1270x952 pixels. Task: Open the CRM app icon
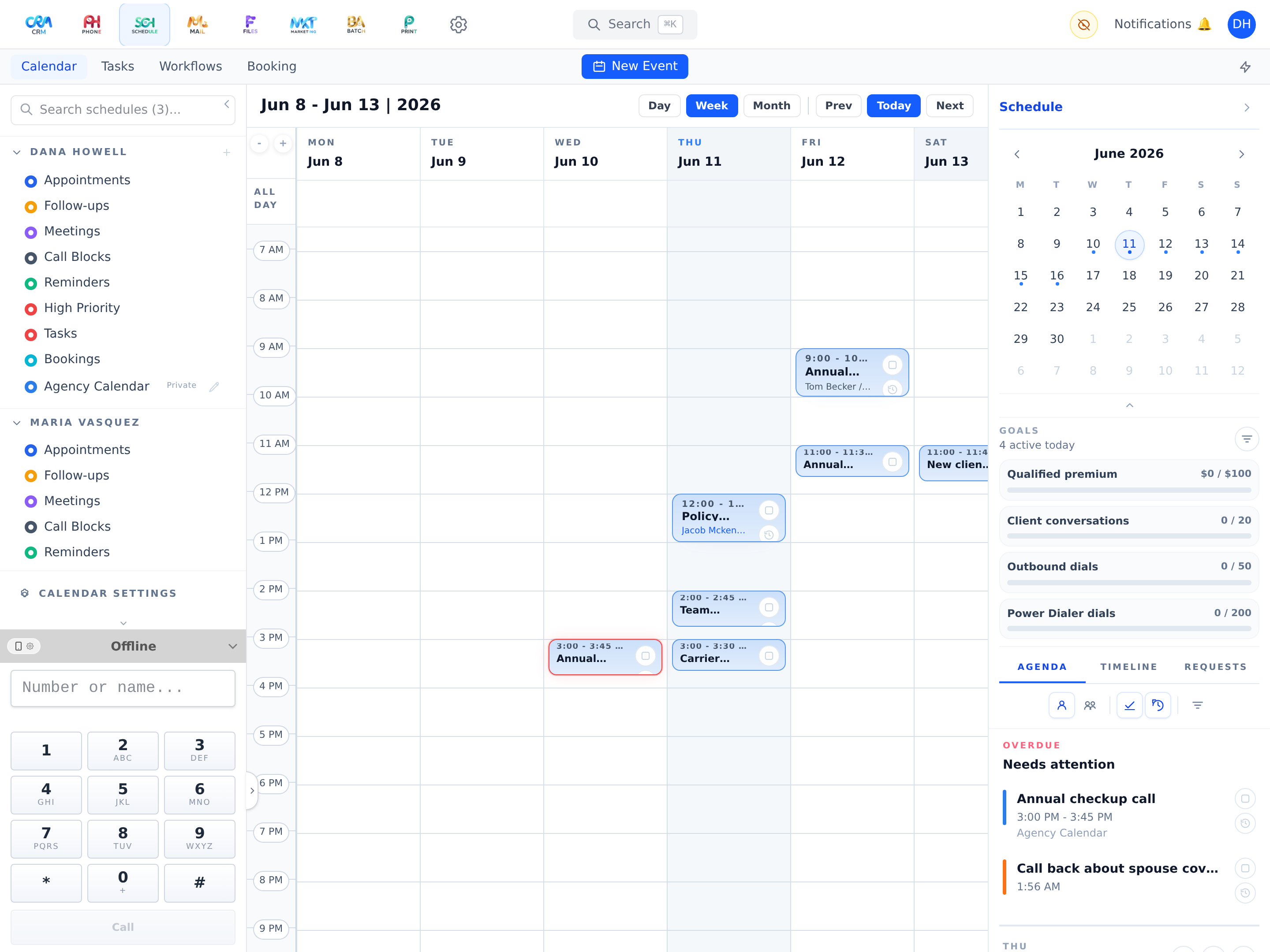pos(38,25)
